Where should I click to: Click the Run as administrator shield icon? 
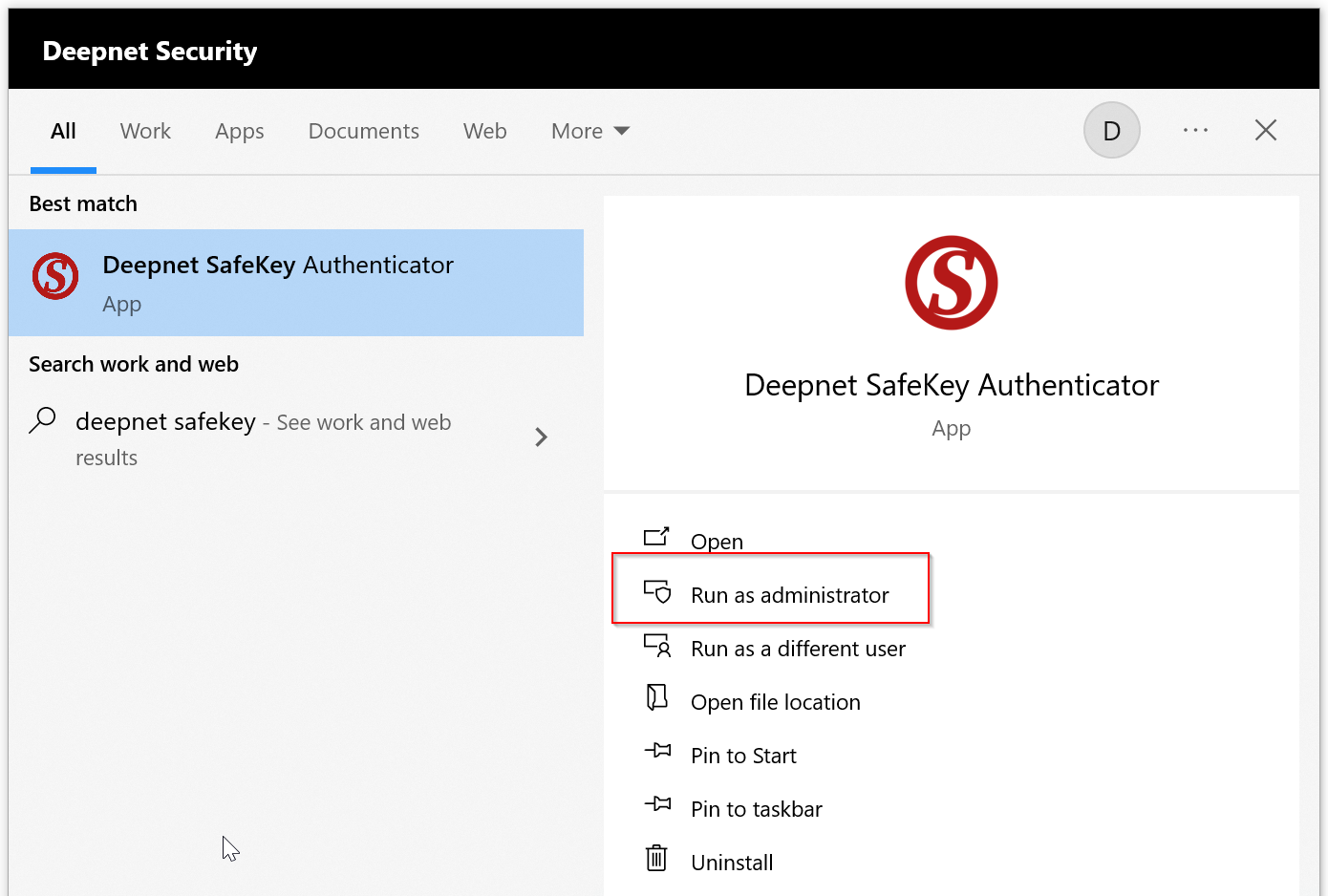pyautogui.click(x=657, y=592)
